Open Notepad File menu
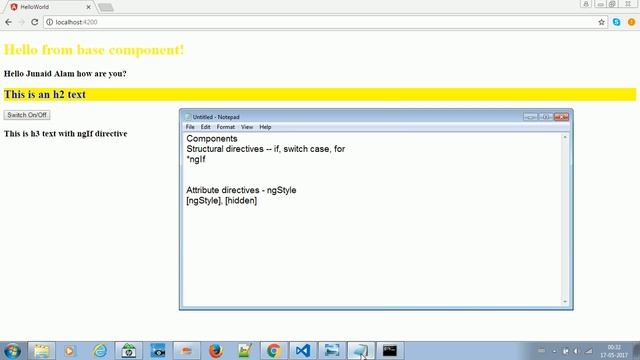Viewport: 640px width, 360px height. click(x=190, y=127)
